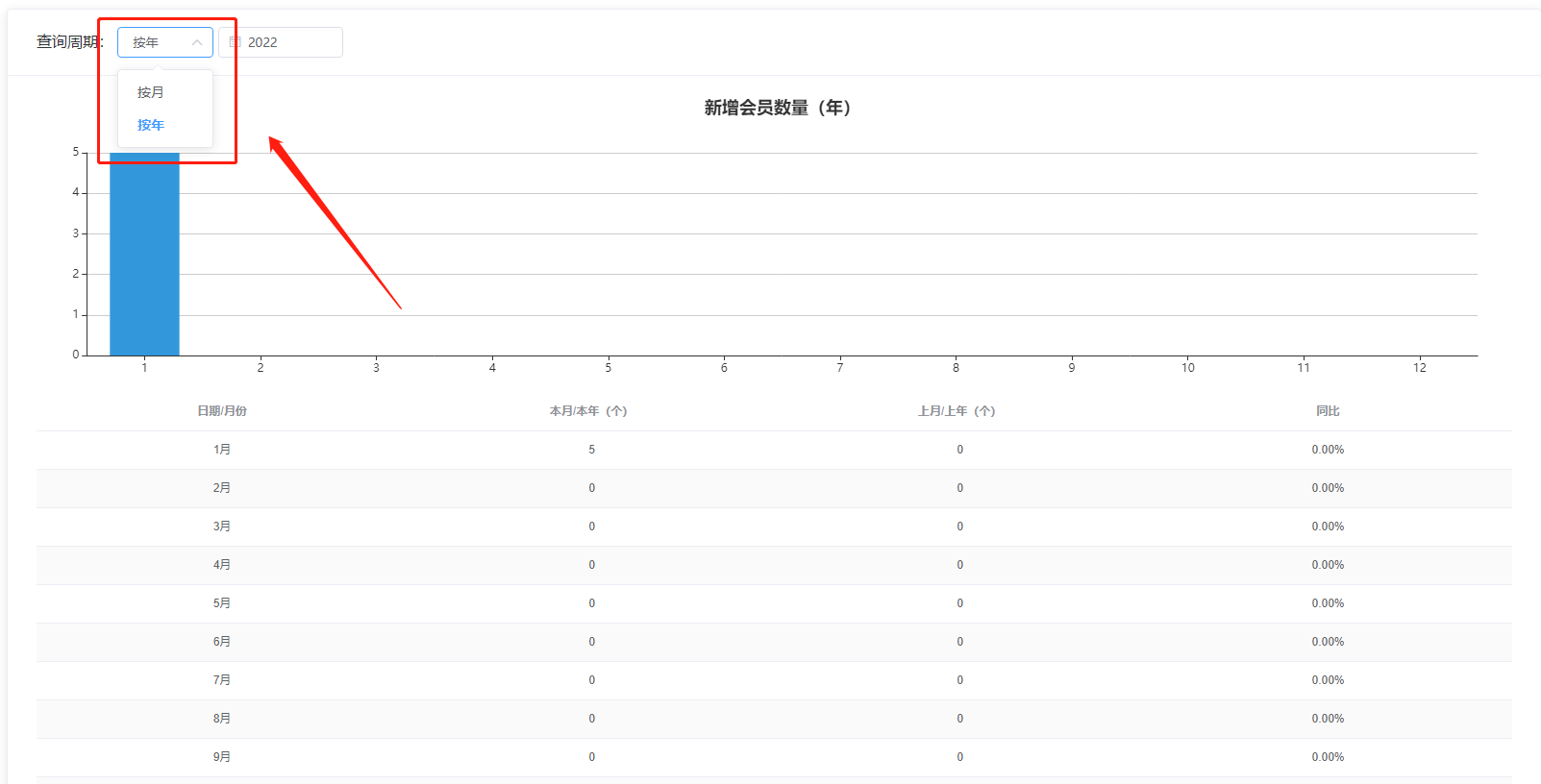Select the 5月 row label
Screen dimensions: 1541x784
point(222,603)
